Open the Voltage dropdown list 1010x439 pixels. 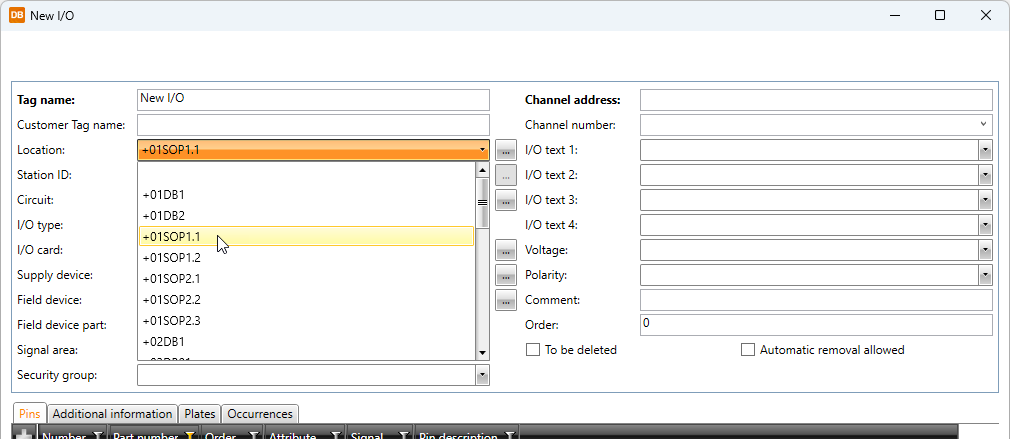click(984, 250)
